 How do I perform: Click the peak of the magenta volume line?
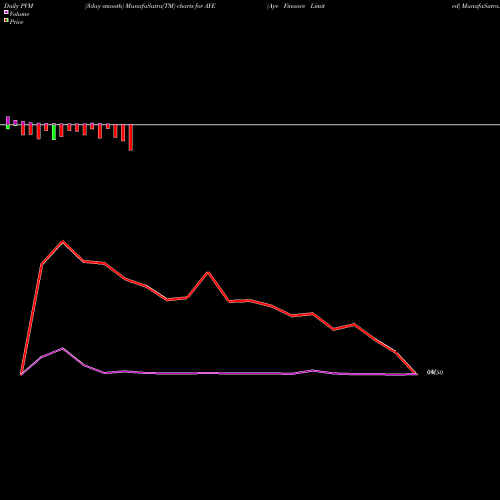click(63, 348)
